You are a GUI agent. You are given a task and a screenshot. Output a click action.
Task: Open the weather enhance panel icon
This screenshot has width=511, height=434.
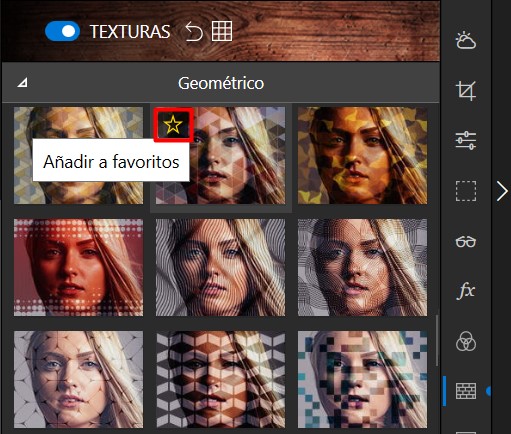coord(466,41)
